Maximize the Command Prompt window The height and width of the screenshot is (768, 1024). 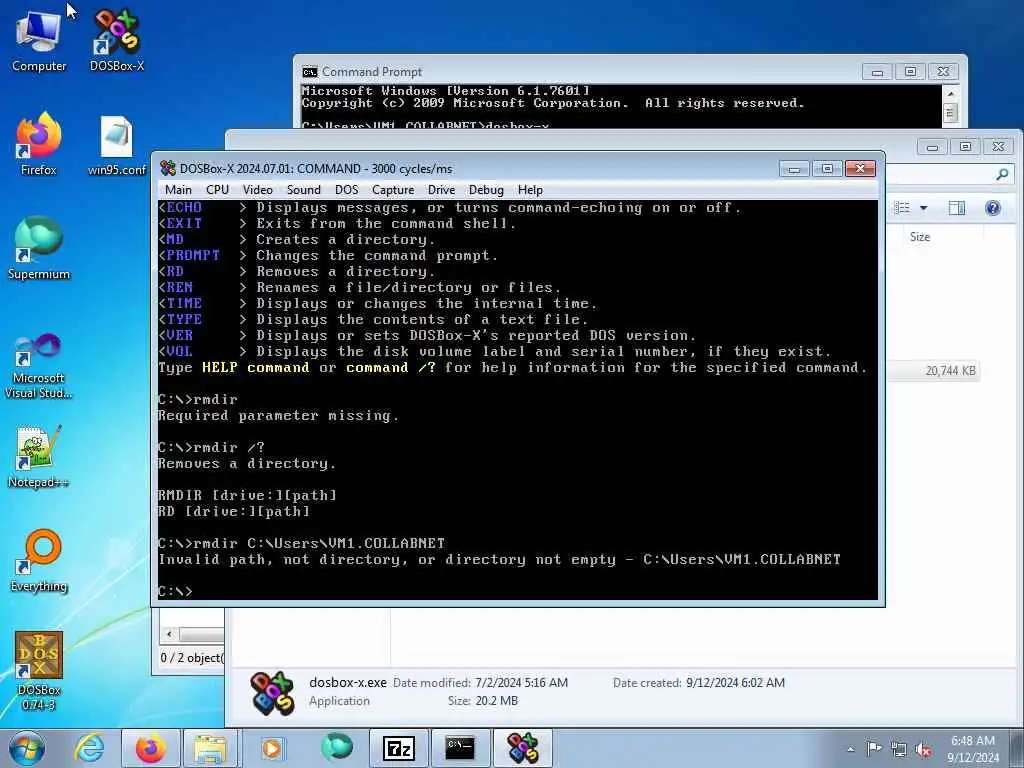coord(910,71)
